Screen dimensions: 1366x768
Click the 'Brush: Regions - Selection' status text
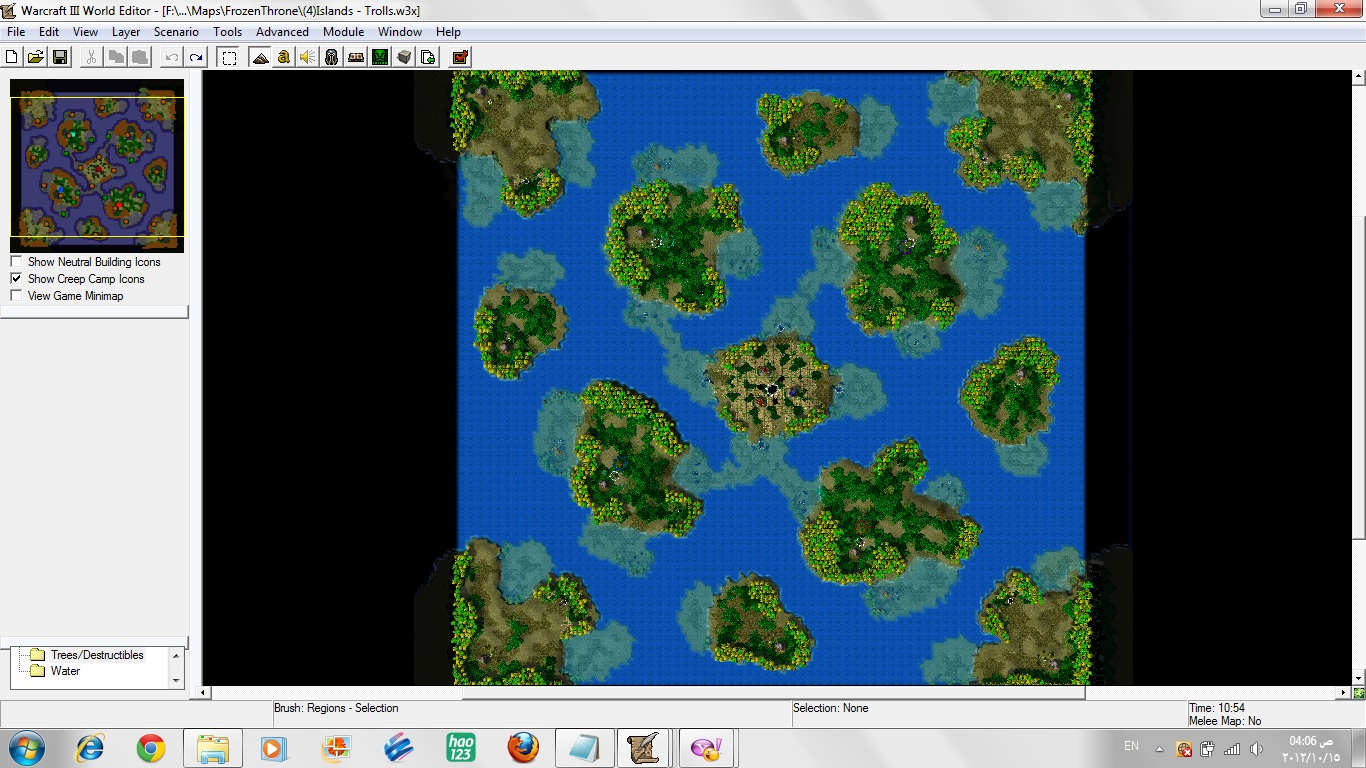click(x=336, y=708)
